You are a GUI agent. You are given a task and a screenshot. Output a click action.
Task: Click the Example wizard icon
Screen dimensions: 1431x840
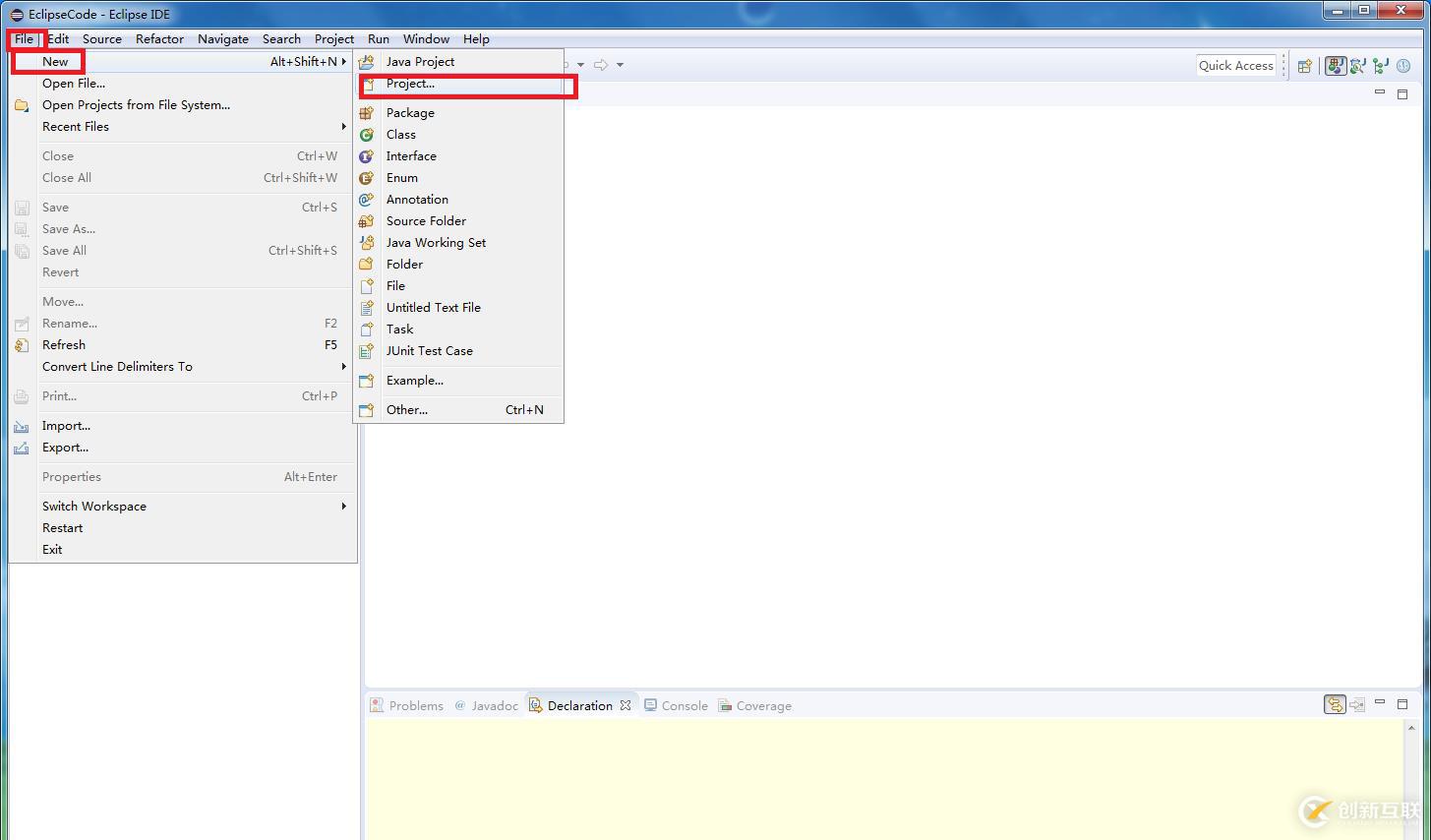coord(367,381)
